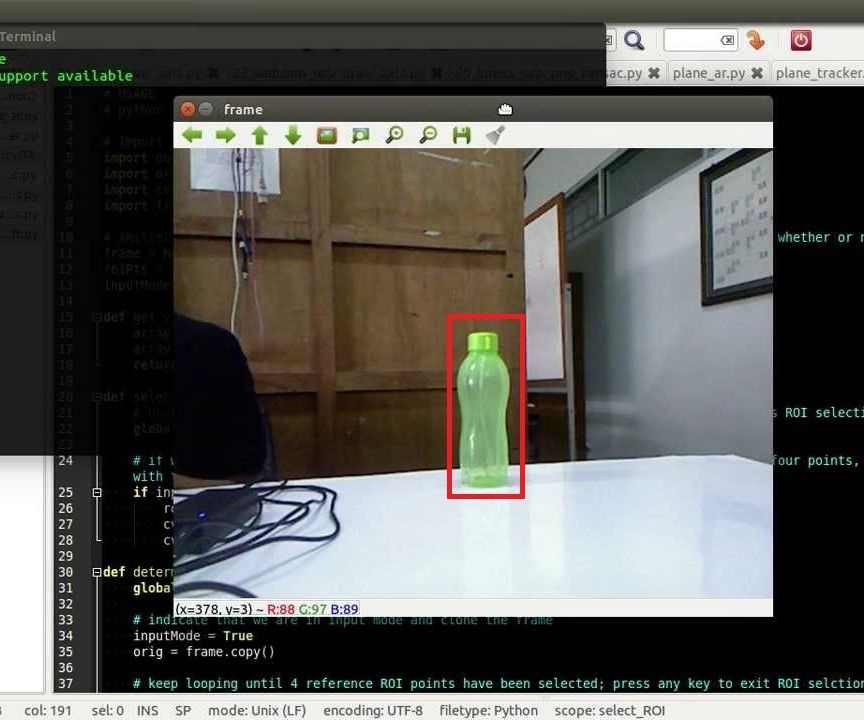This screenshot has width=864, height=720.
Task: Click the orange download arrow icon
Action: pos(756,40)
